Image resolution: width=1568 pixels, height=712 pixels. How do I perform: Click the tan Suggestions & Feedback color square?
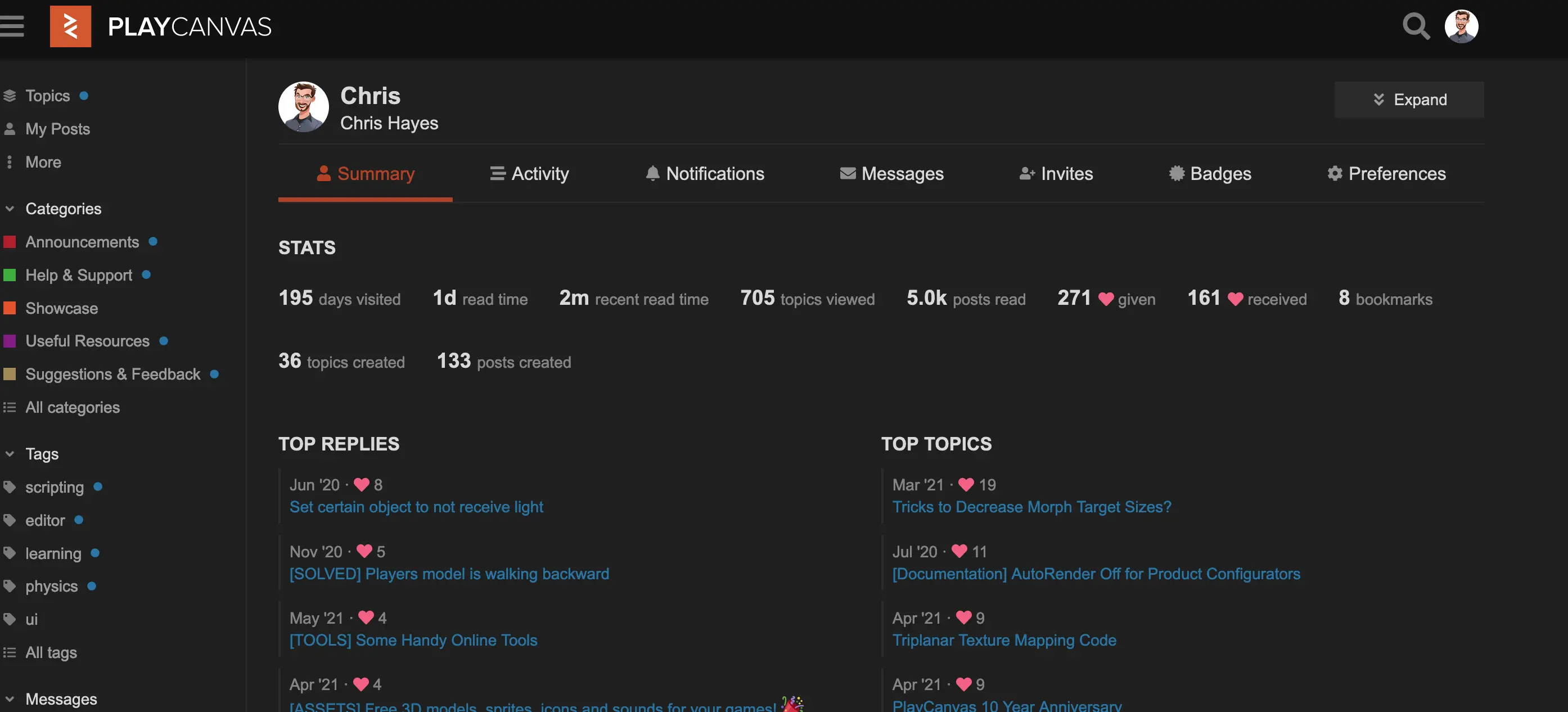click(x=10, y=373)
